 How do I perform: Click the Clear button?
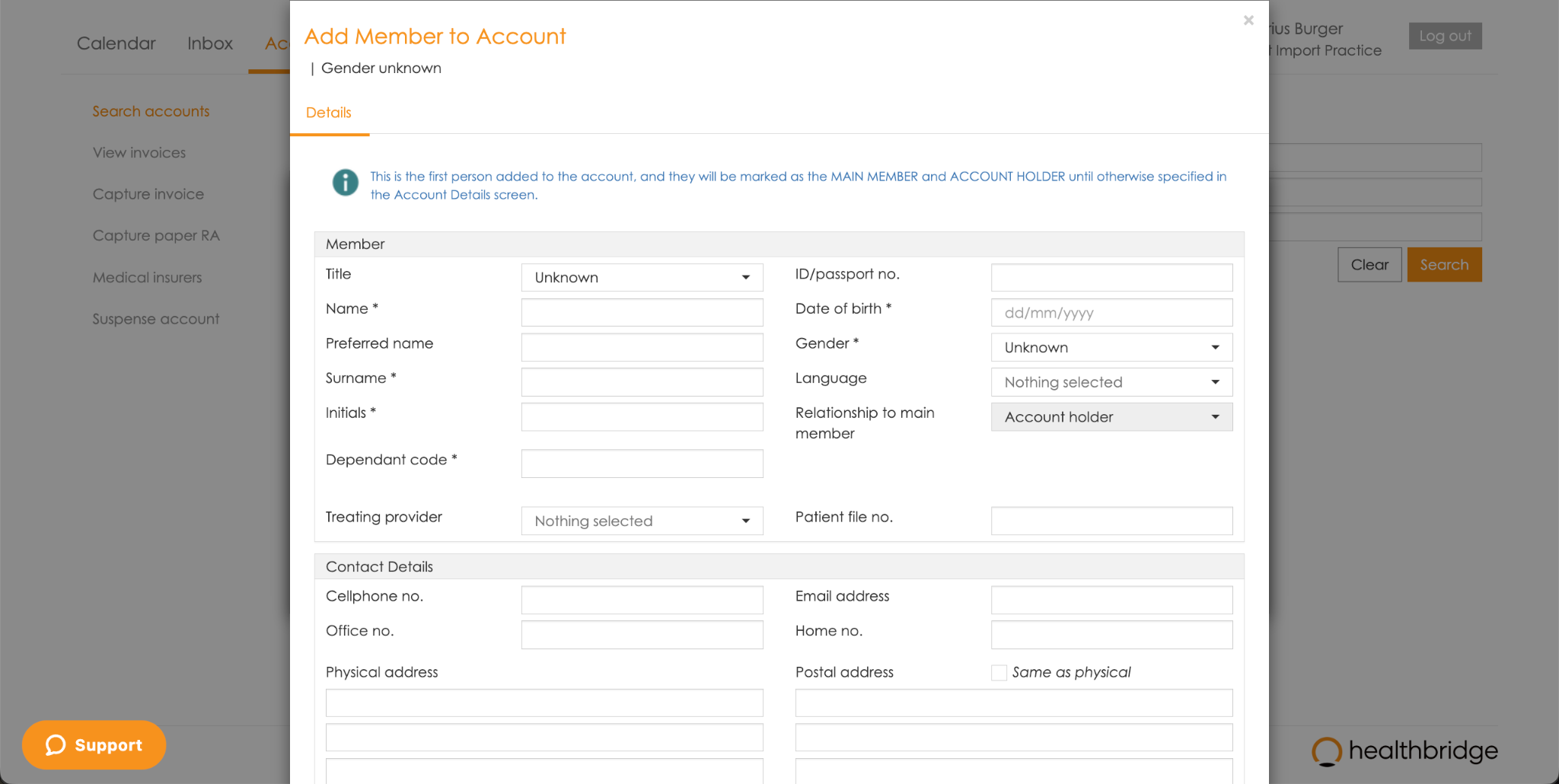click(1369, 265)
